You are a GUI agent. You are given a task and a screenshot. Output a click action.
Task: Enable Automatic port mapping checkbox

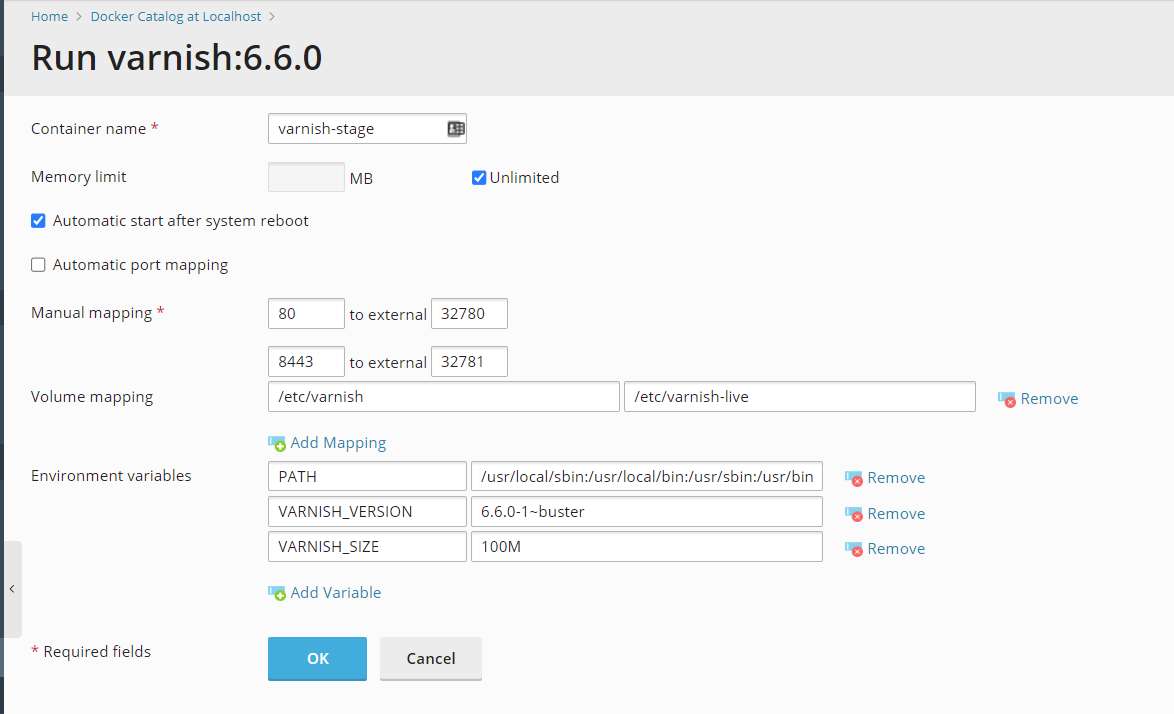38,265
